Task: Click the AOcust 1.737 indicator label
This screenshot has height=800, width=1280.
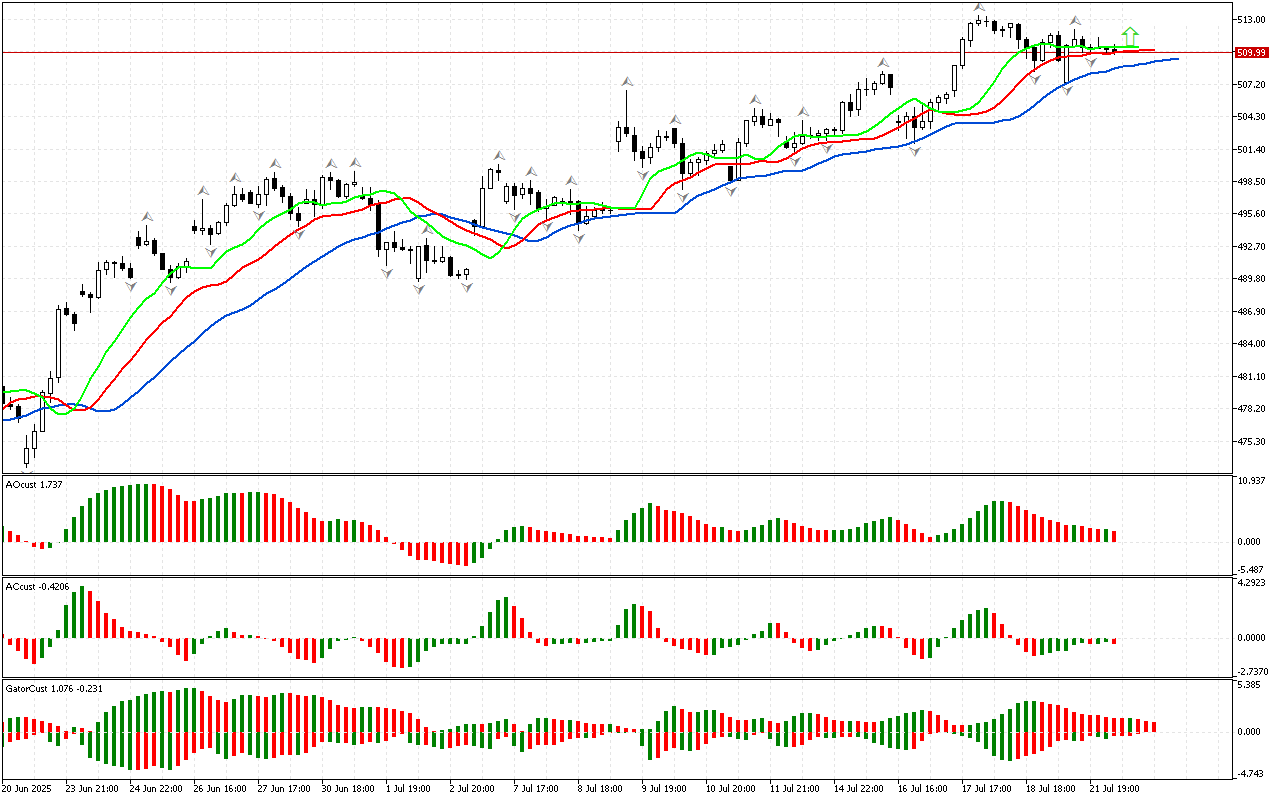Action: pos(35,484)
